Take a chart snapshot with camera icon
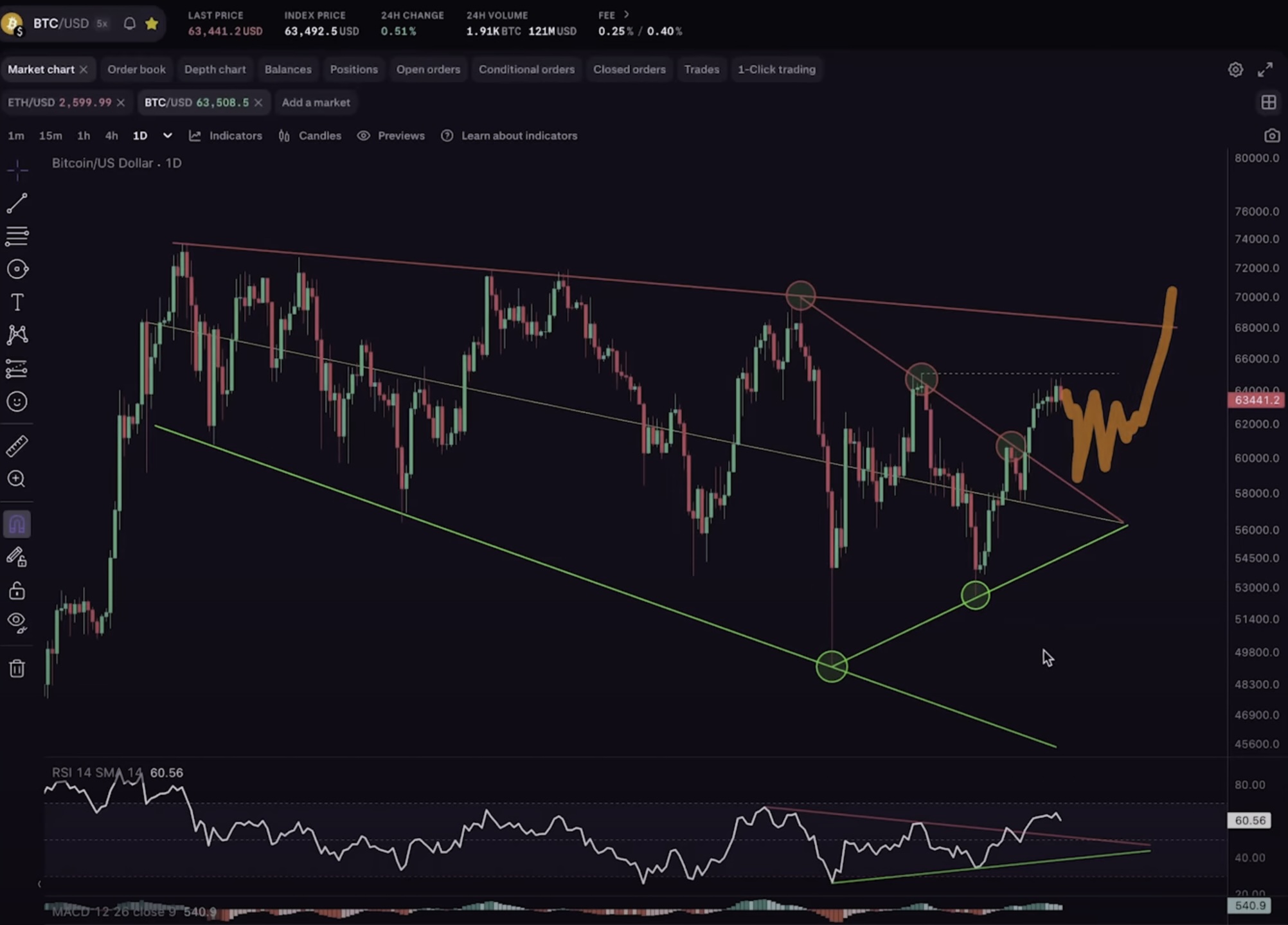Screen dimensions: 1288x925 [x=1271, y=136]
